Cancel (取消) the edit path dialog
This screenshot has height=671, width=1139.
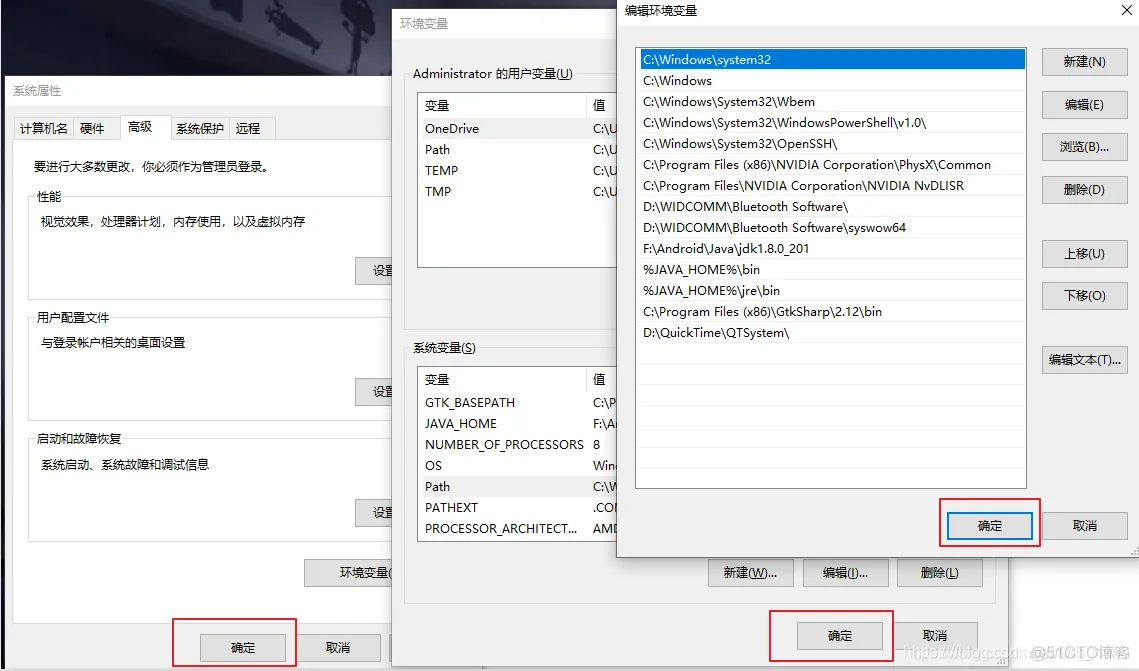point(1084,525)
